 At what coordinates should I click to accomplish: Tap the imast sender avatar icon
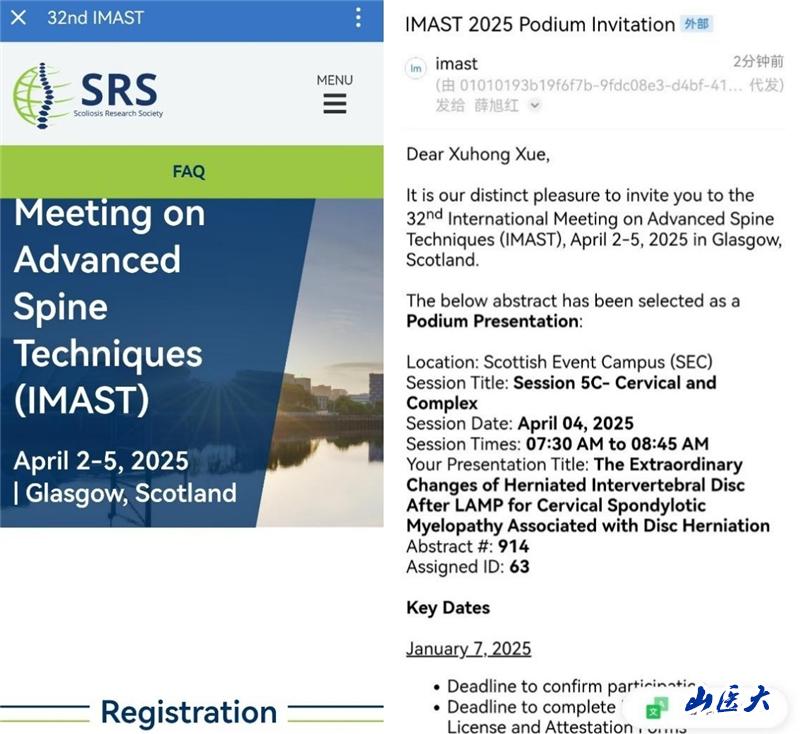point(415,67)
